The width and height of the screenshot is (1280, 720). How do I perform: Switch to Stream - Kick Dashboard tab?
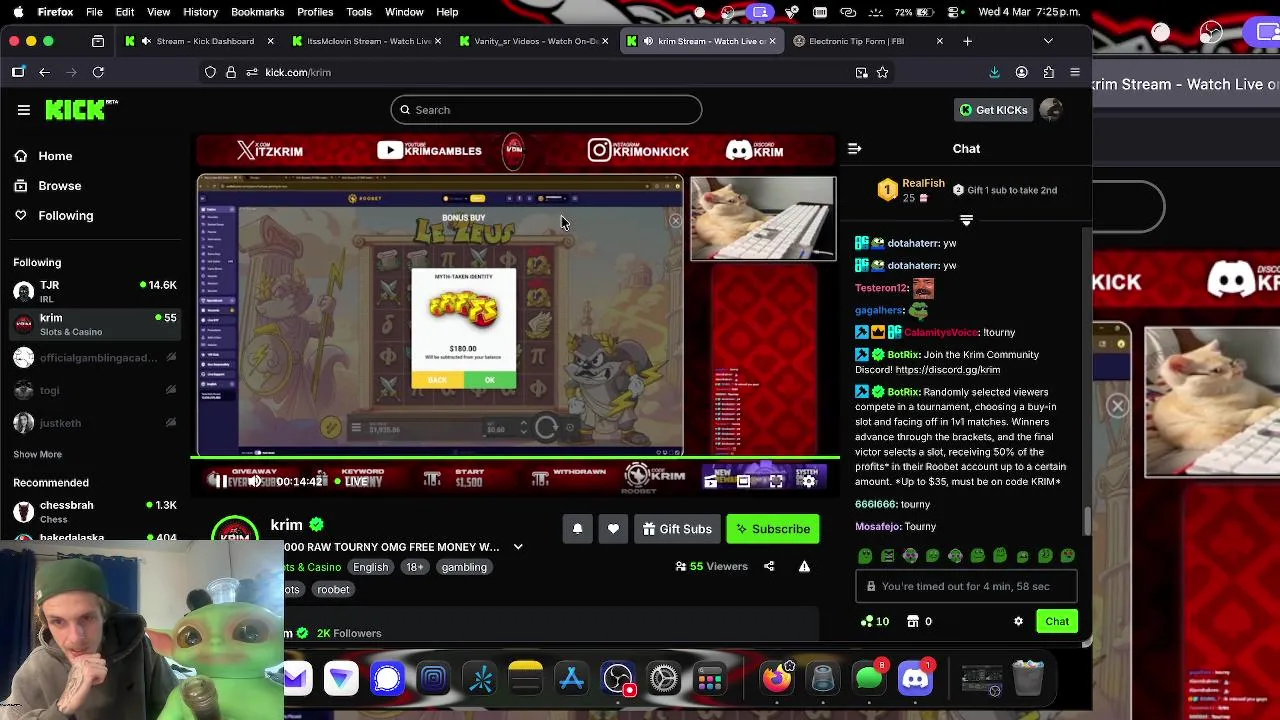tap(200, 41)
